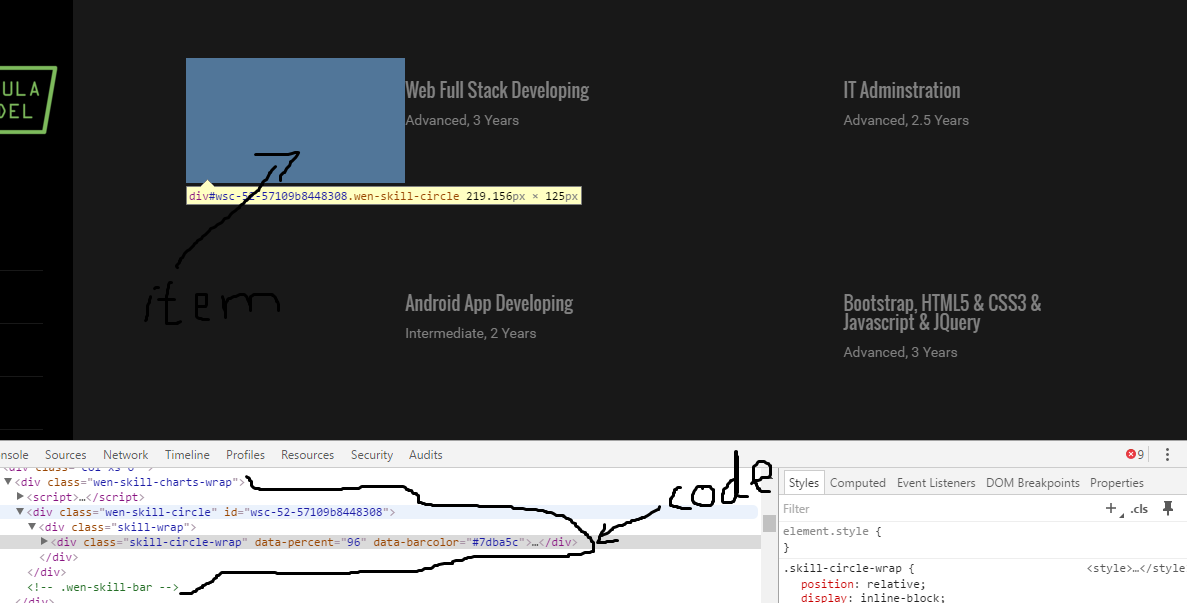The height and width of the screenshot is (603, 1187).
Task: Toggle element state with the pin icon
Action: [x=1168, y=508]
